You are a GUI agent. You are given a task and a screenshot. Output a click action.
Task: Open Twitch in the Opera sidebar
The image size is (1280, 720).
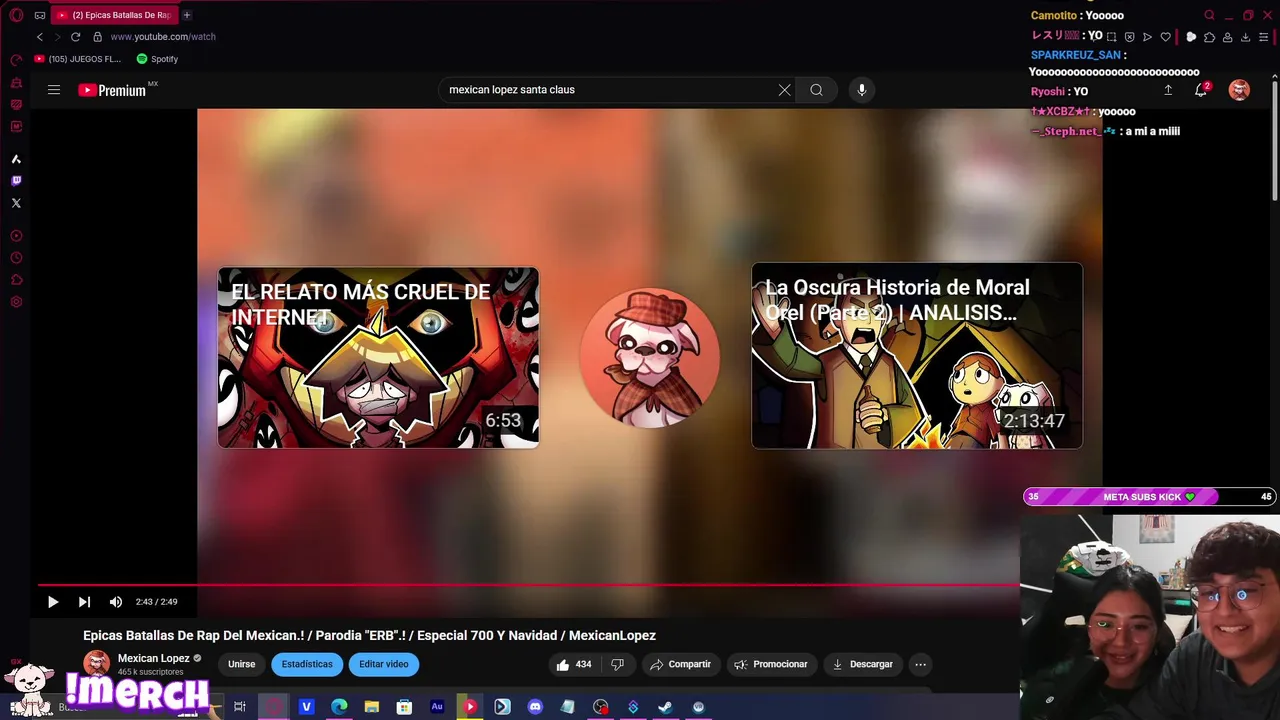[16, 181]
